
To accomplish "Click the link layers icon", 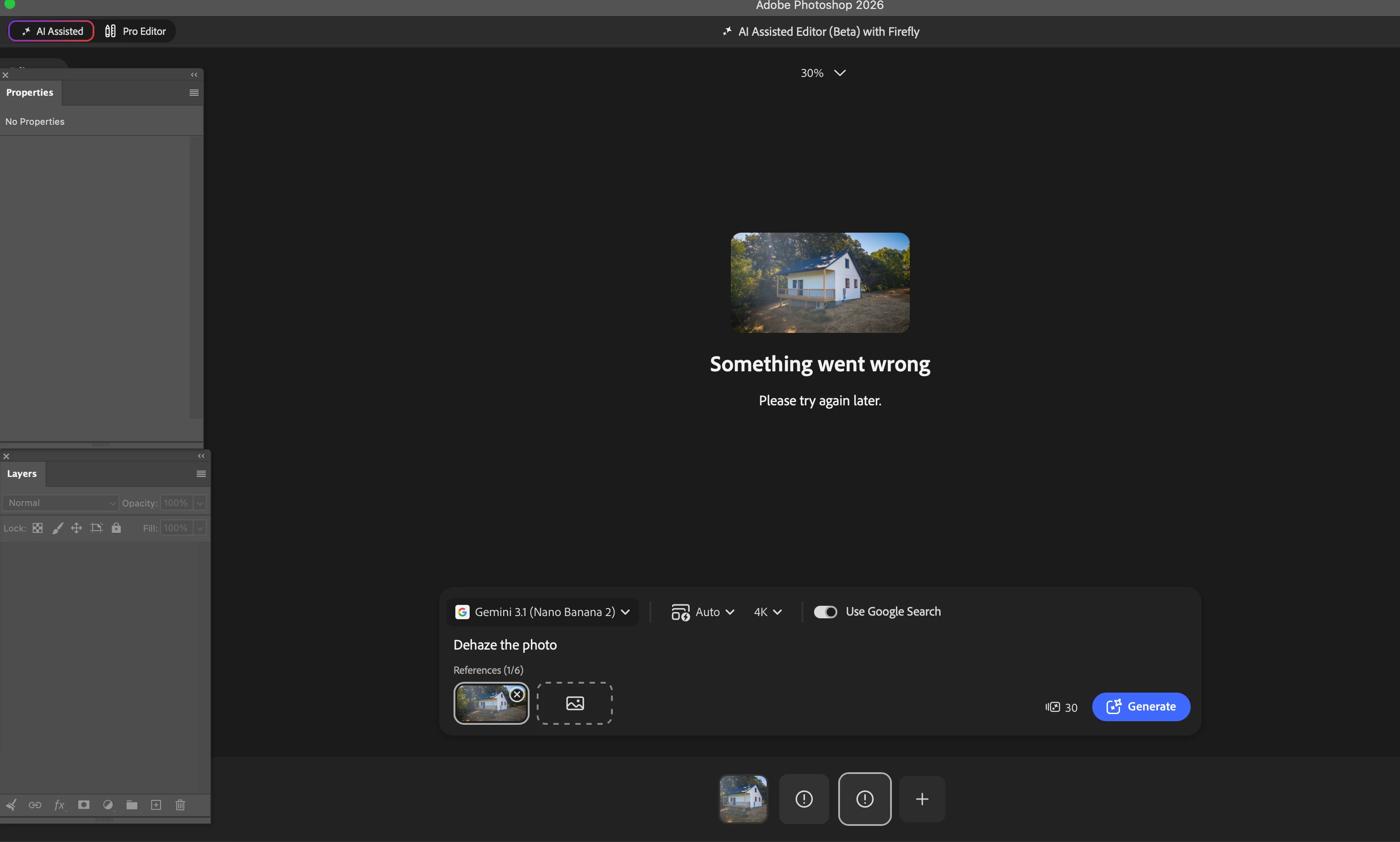I will [34, 804].
